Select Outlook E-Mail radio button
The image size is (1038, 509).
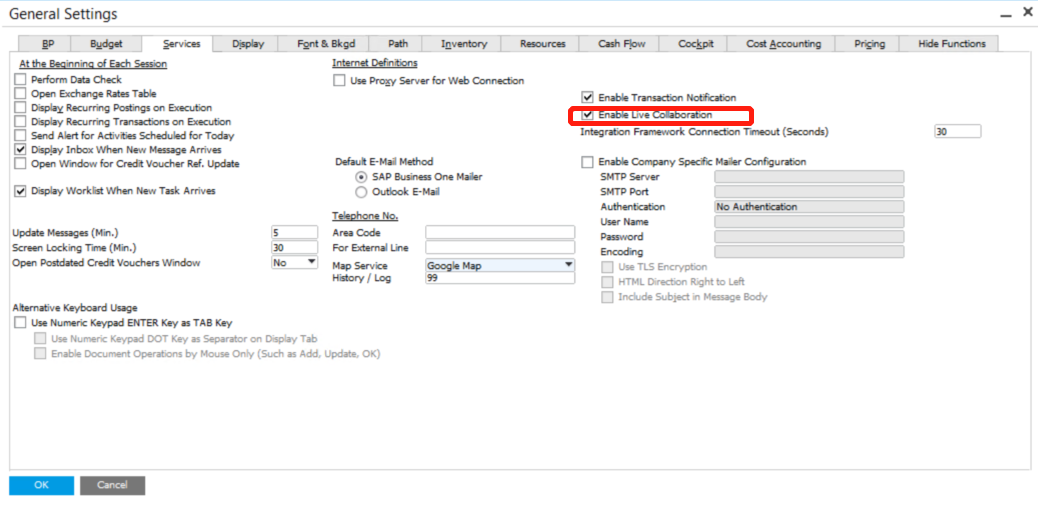(x=361, y=192)
